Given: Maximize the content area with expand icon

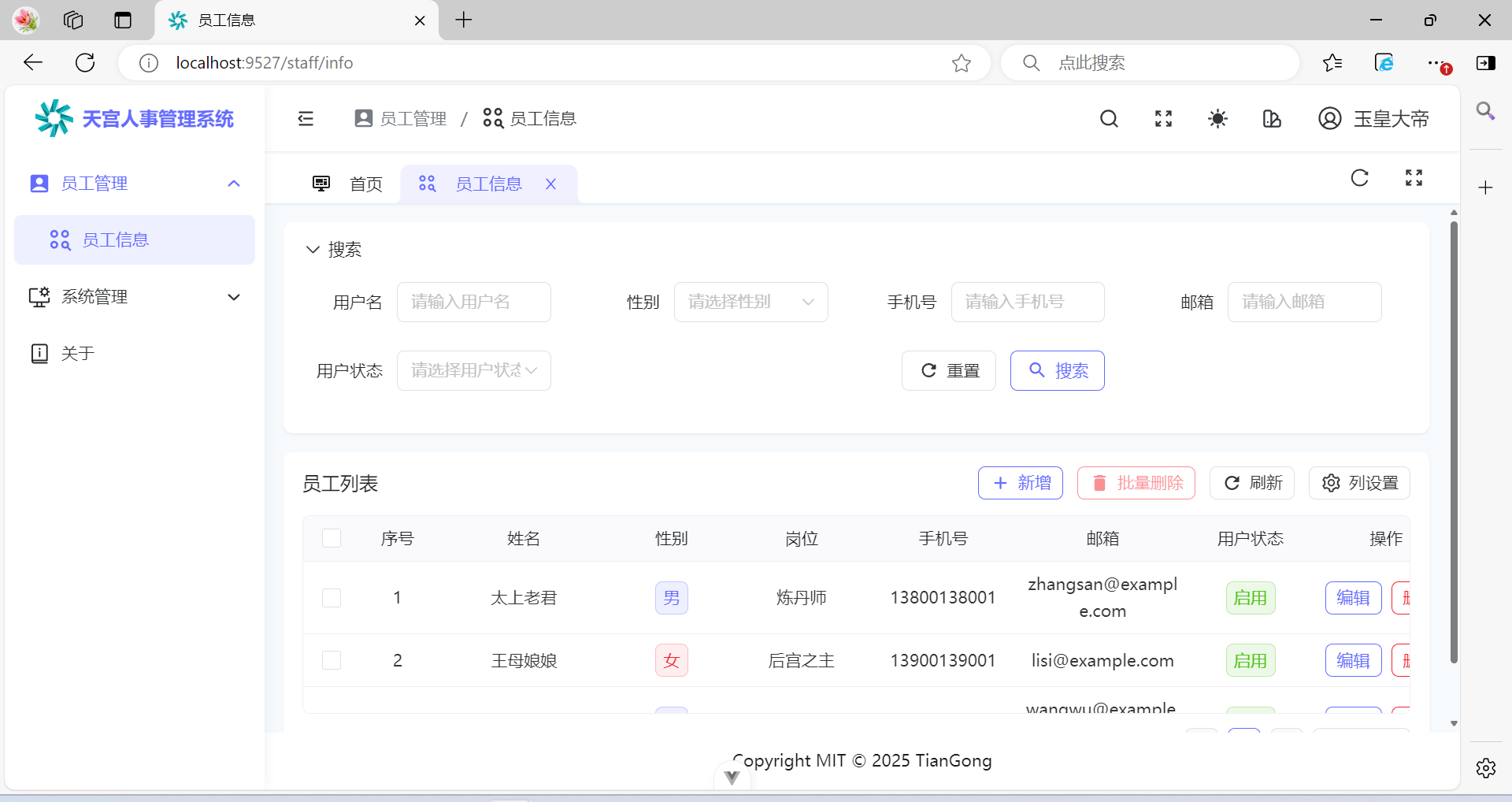Looking at the screenshot, I should [x=1414, y=177].
